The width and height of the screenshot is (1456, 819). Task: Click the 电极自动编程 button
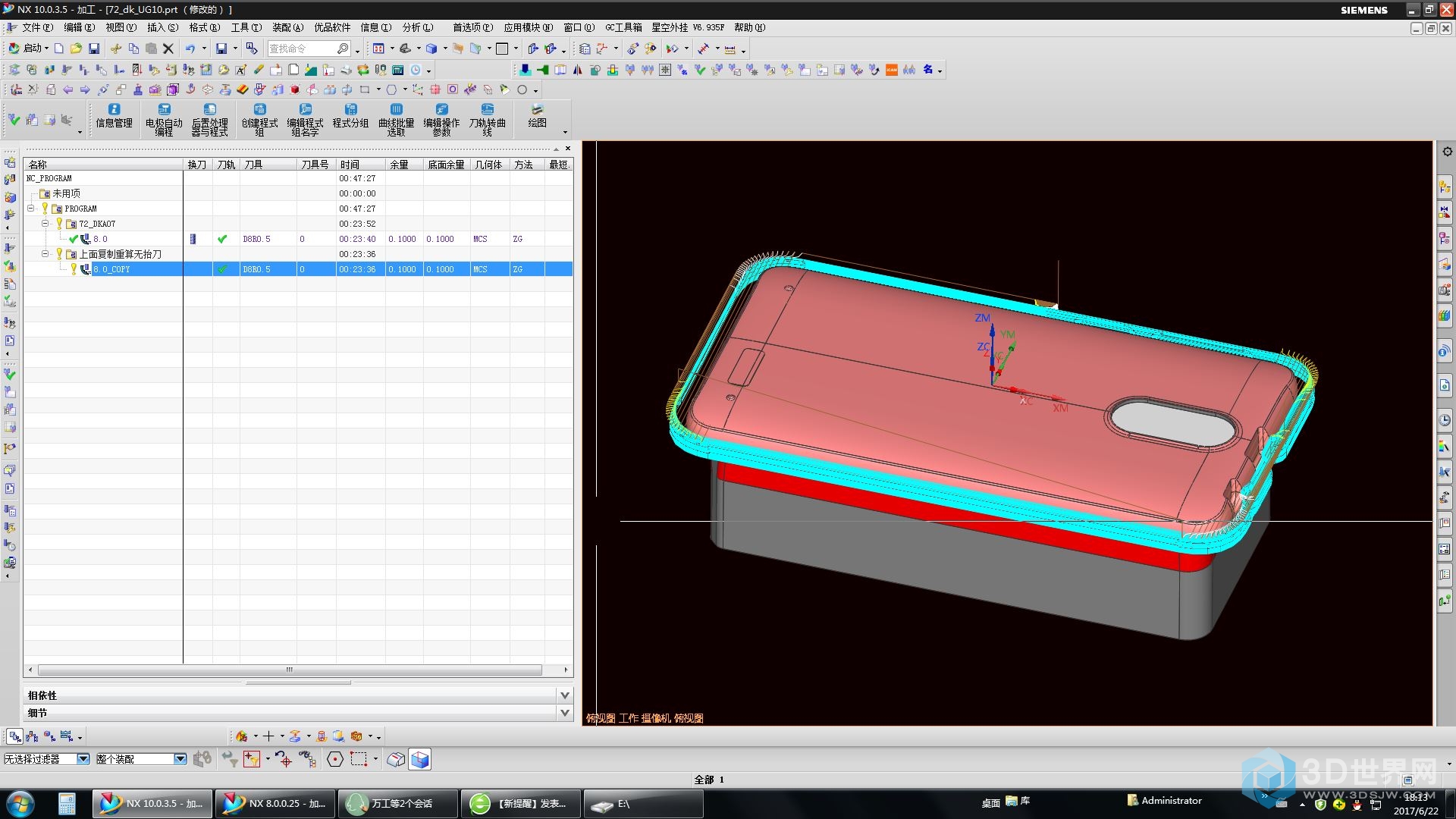(x=164, y=120)
